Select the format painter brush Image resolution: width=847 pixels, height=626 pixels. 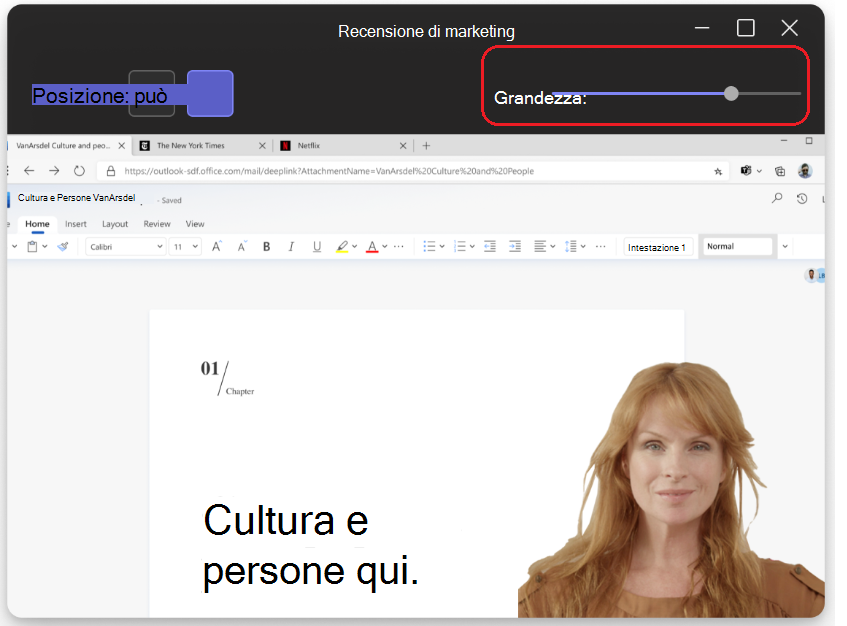point(63,247)
